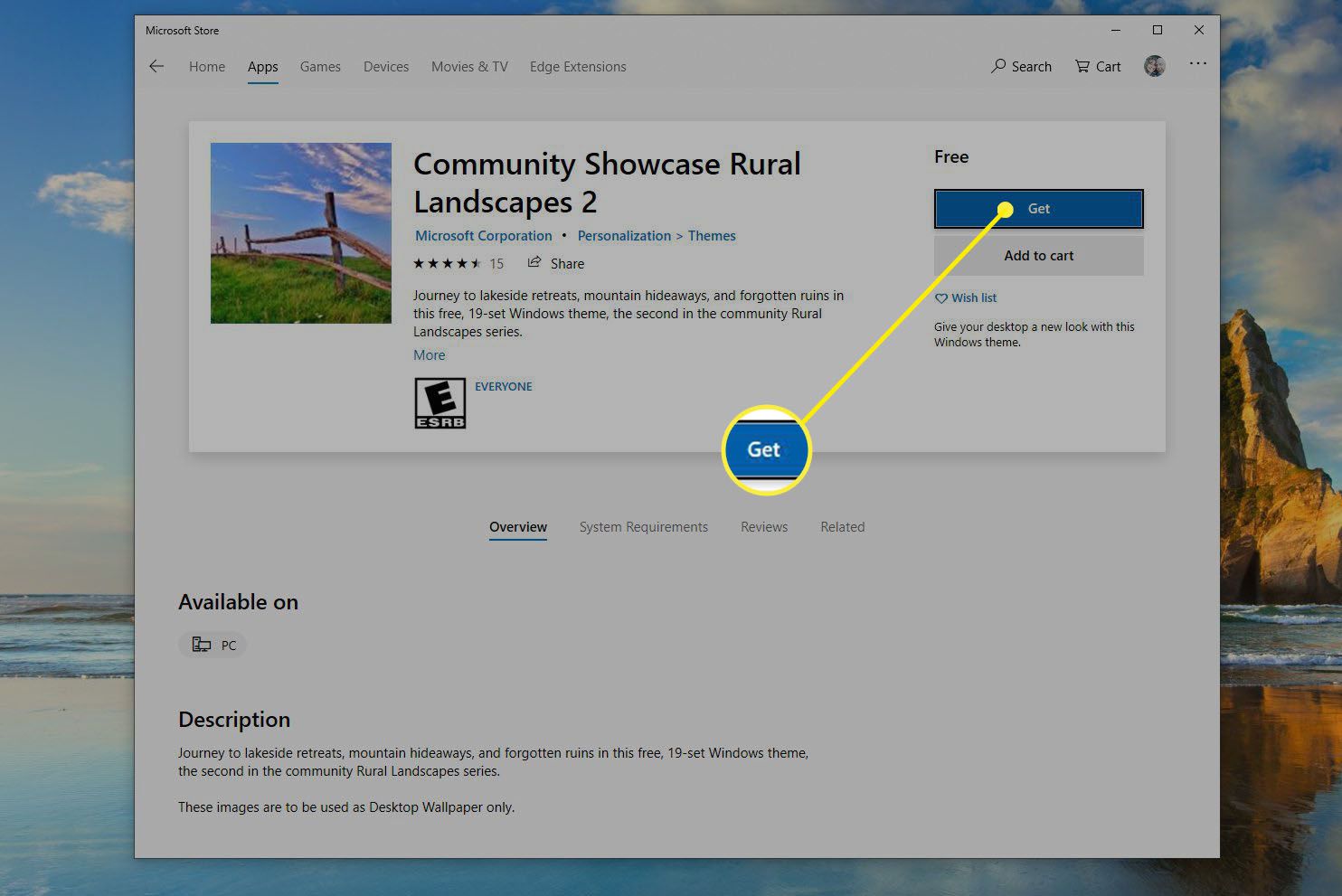Open the Movies & TV tab

coord(469,67)
